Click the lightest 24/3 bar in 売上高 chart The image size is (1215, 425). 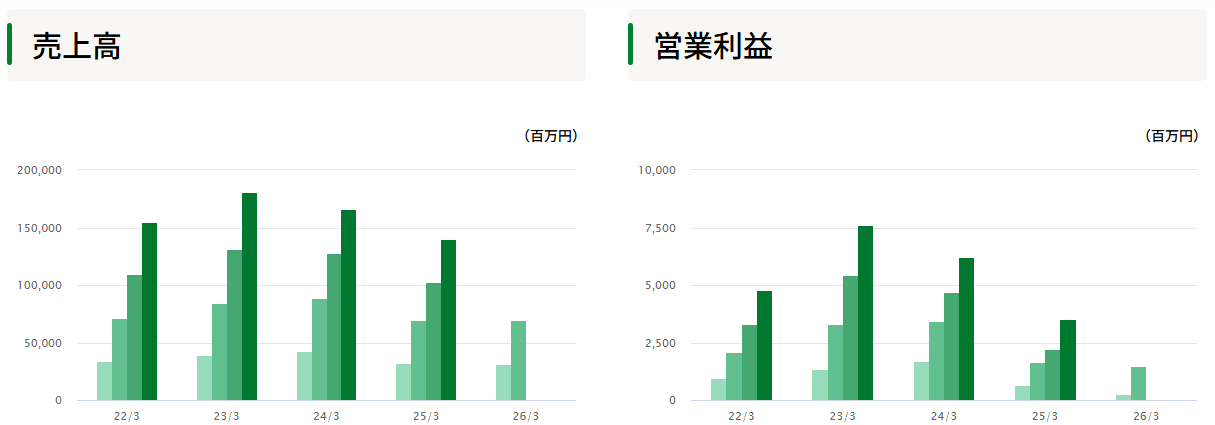click(x=304, y=376)
